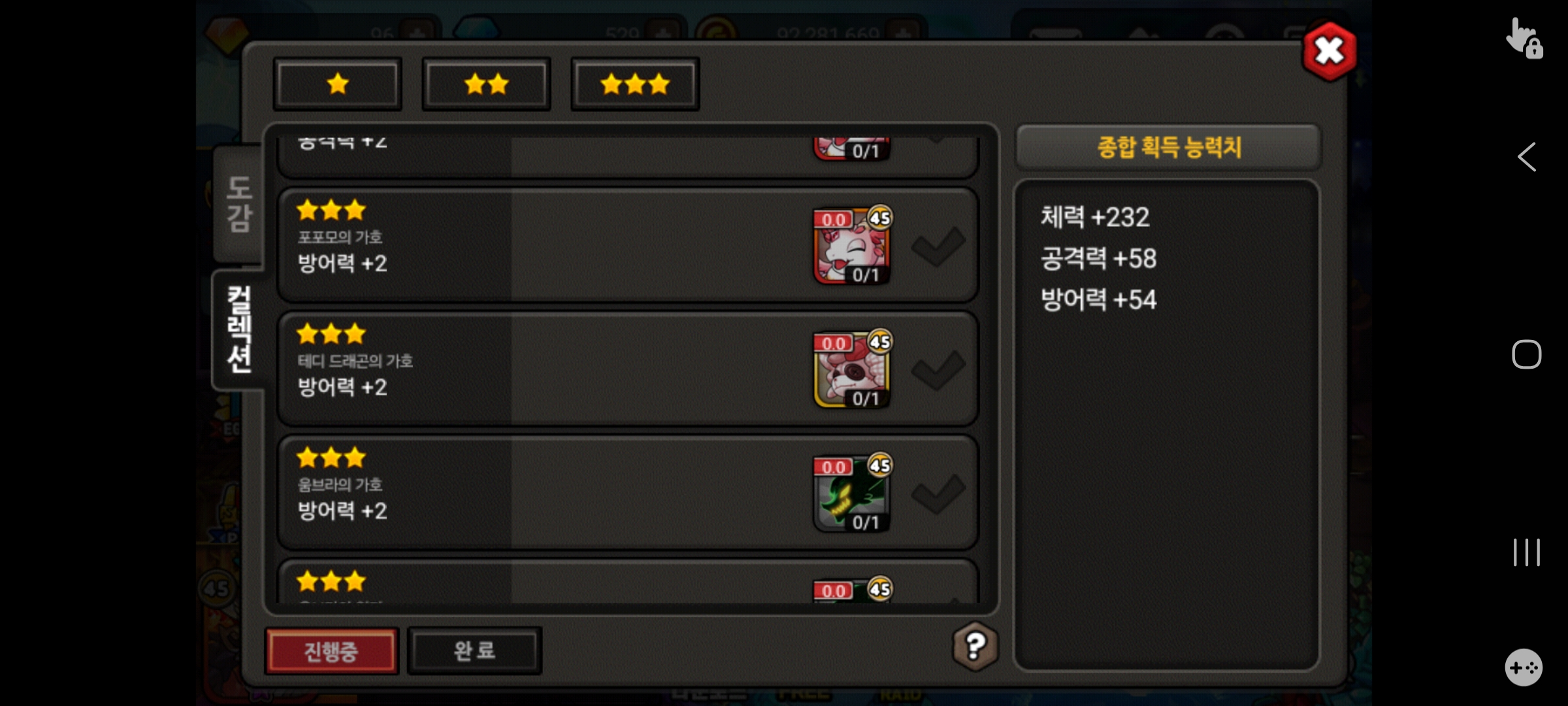Screen dimensions: 1568x706
Task: Open the Android recent apps button
Action: pos(1526,552)
